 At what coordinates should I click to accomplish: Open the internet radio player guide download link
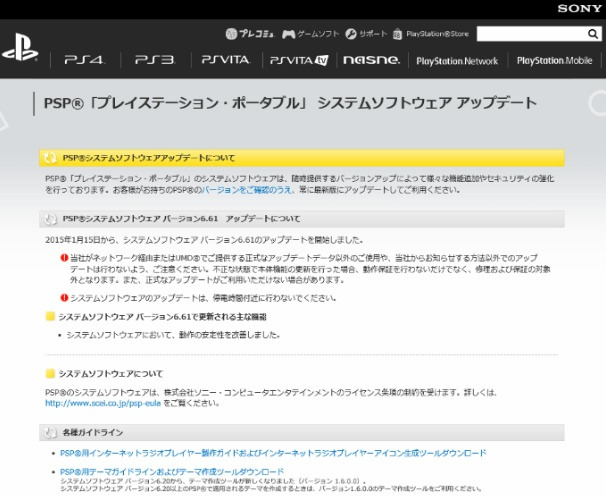273,453
